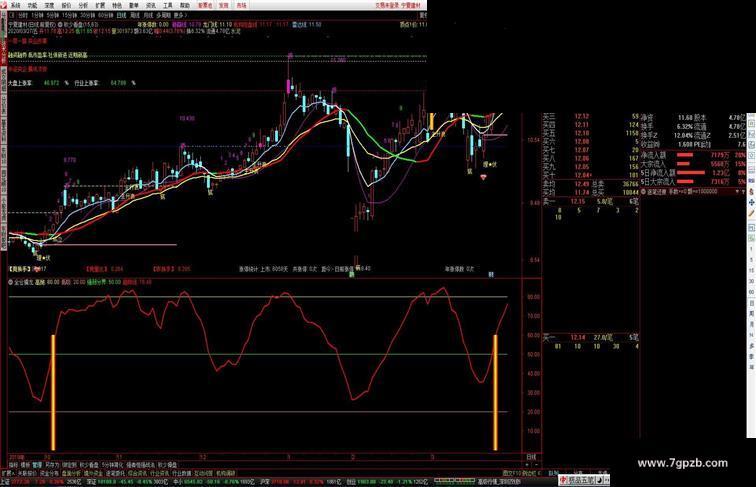This screenshot has height=487, width=756.
Task: Open the 帮助 menu
Action: (x=185, y=6)
